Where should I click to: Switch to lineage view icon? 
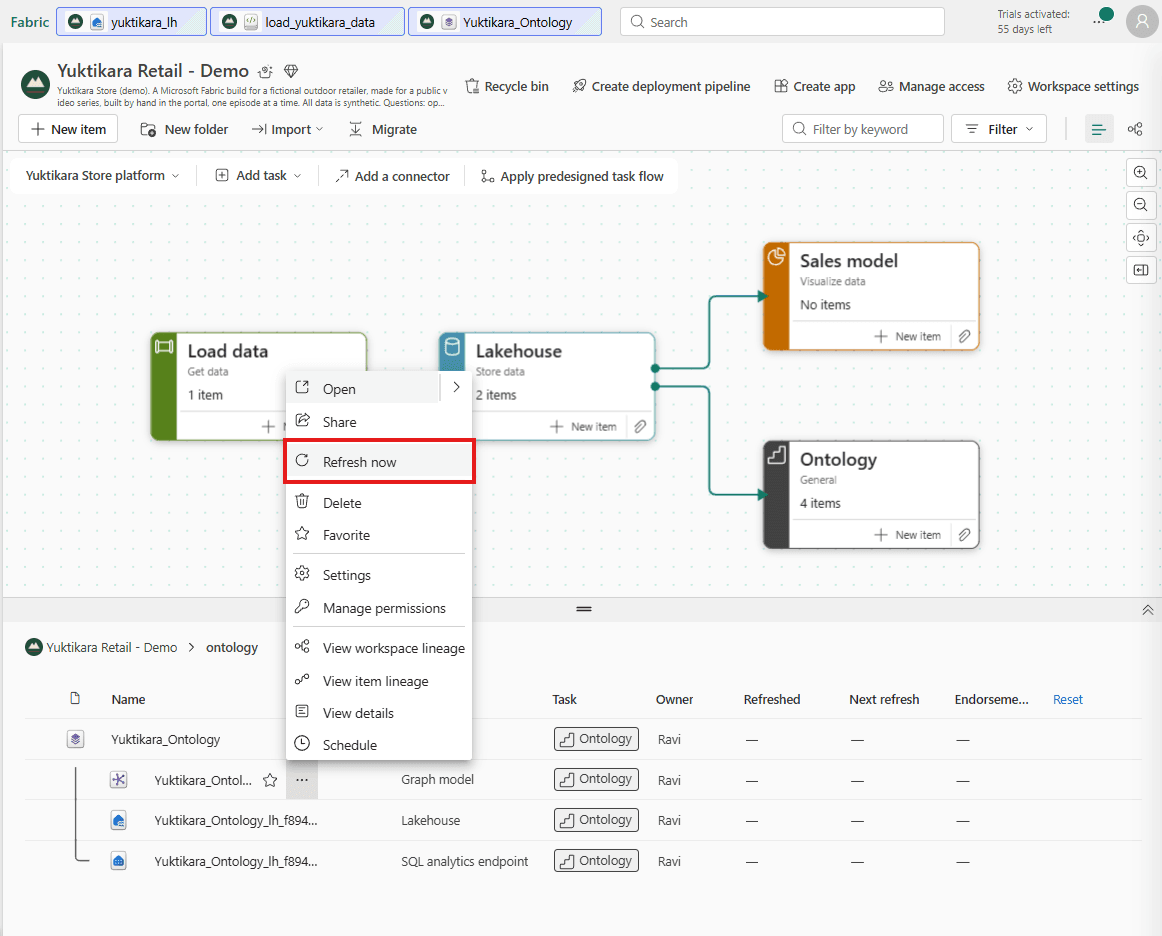1135,130
